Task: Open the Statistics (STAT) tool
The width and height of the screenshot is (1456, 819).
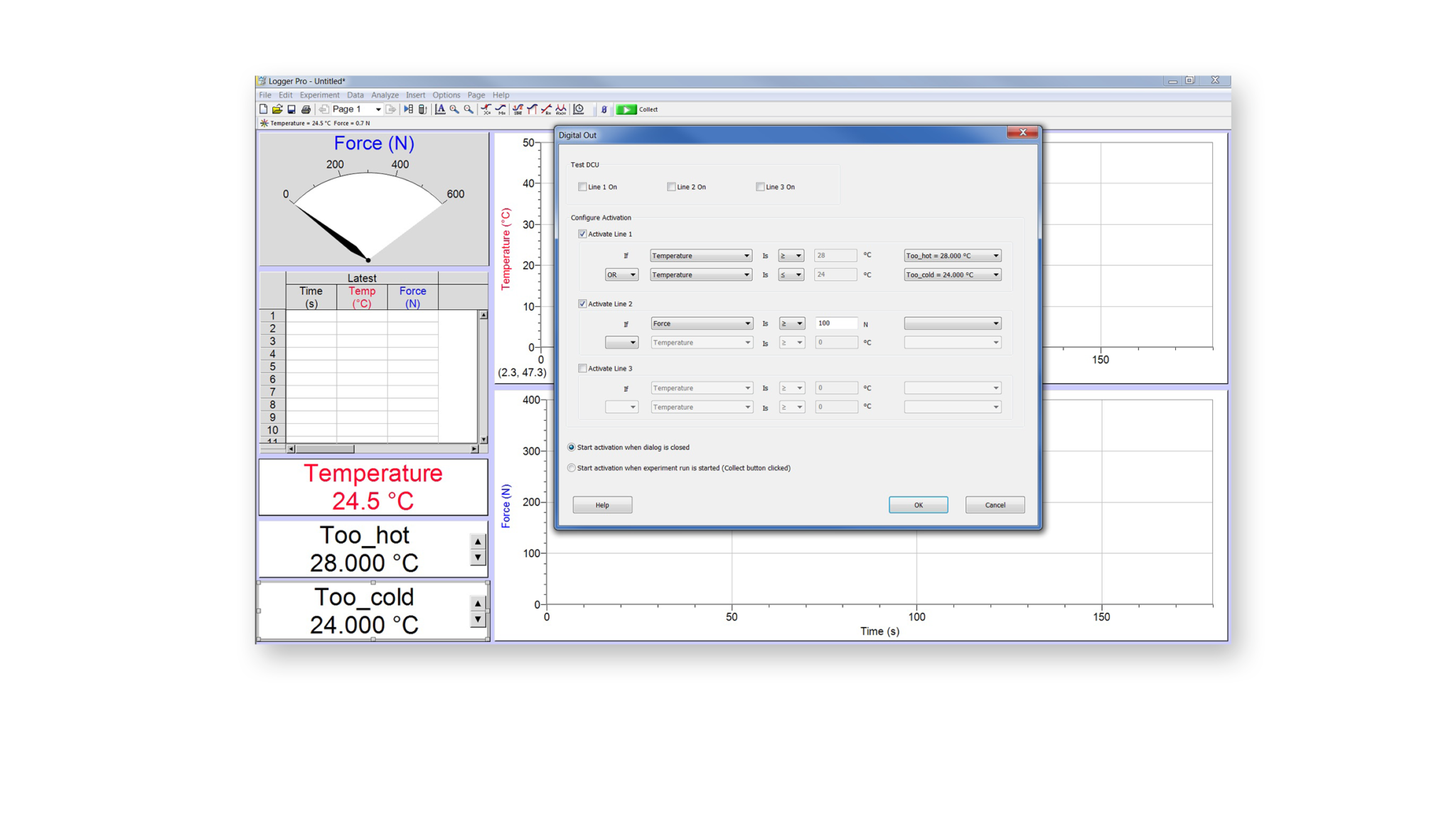Action: tap(518, 109)
